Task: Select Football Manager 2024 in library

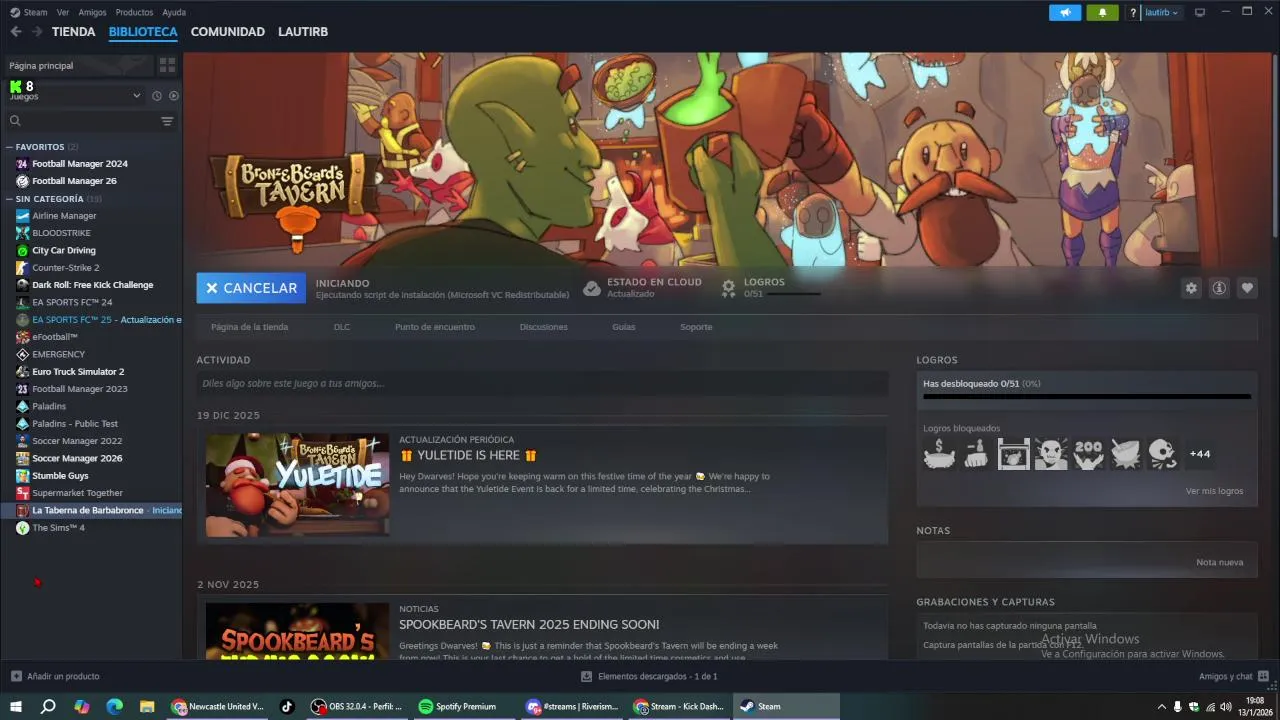Action: pos(80,163)
